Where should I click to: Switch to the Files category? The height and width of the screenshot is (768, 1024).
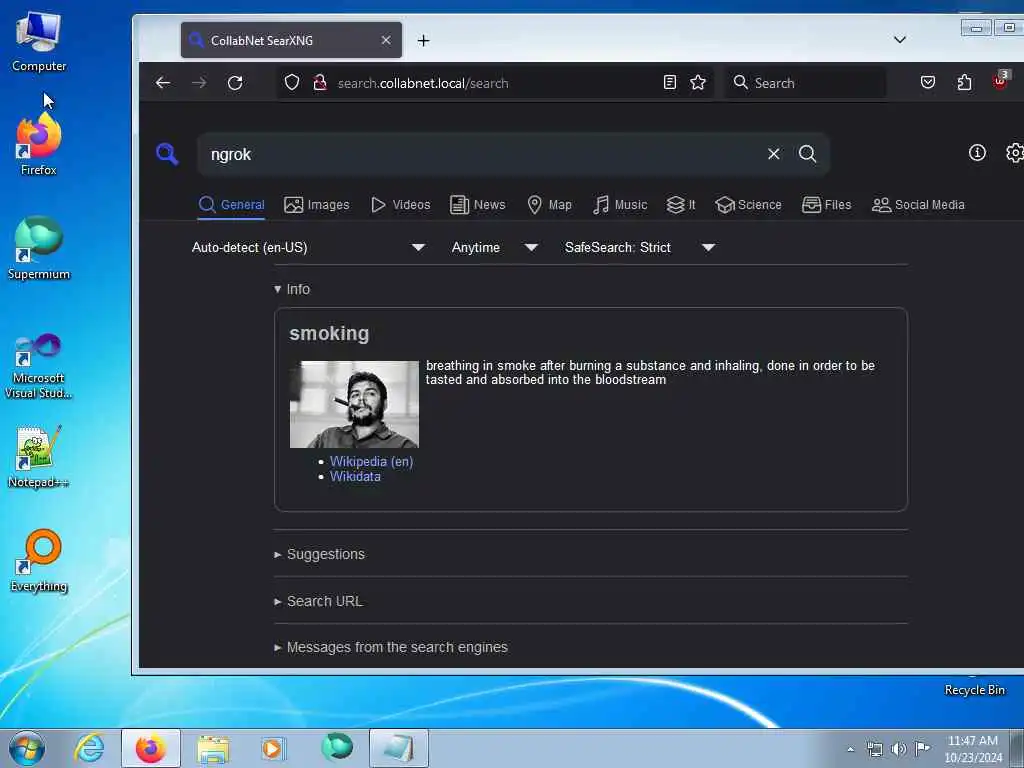[826, 204]
